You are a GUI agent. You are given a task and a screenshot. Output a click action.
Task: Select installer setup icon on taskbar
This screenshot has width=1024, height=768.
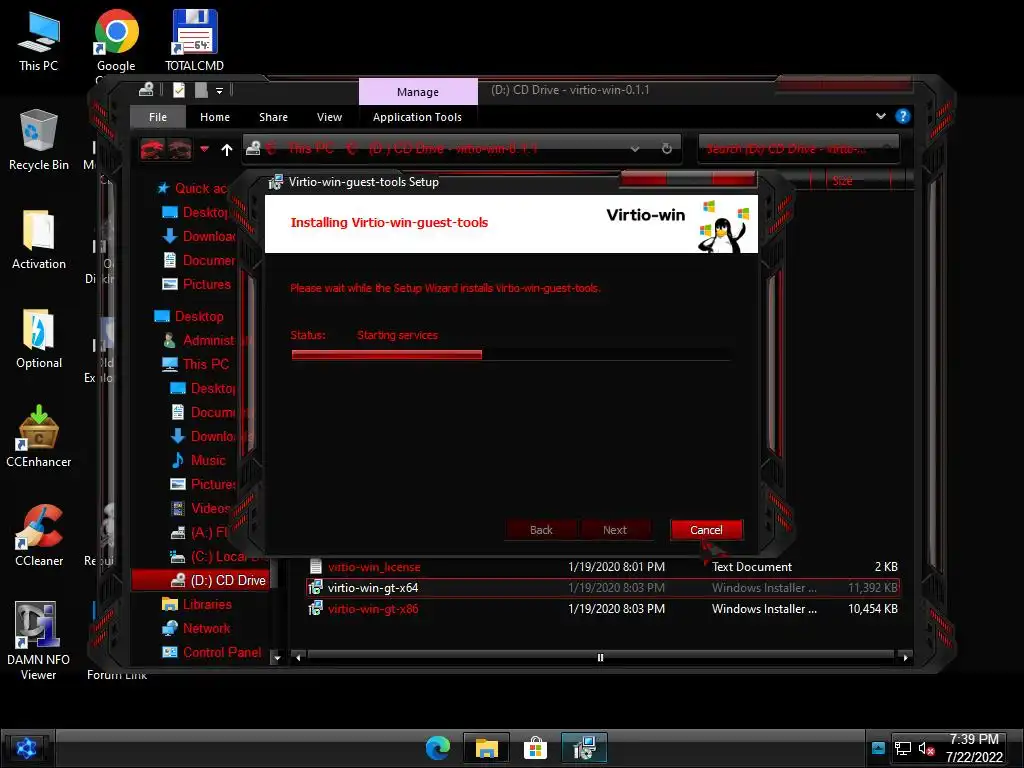tap(584, 748)
